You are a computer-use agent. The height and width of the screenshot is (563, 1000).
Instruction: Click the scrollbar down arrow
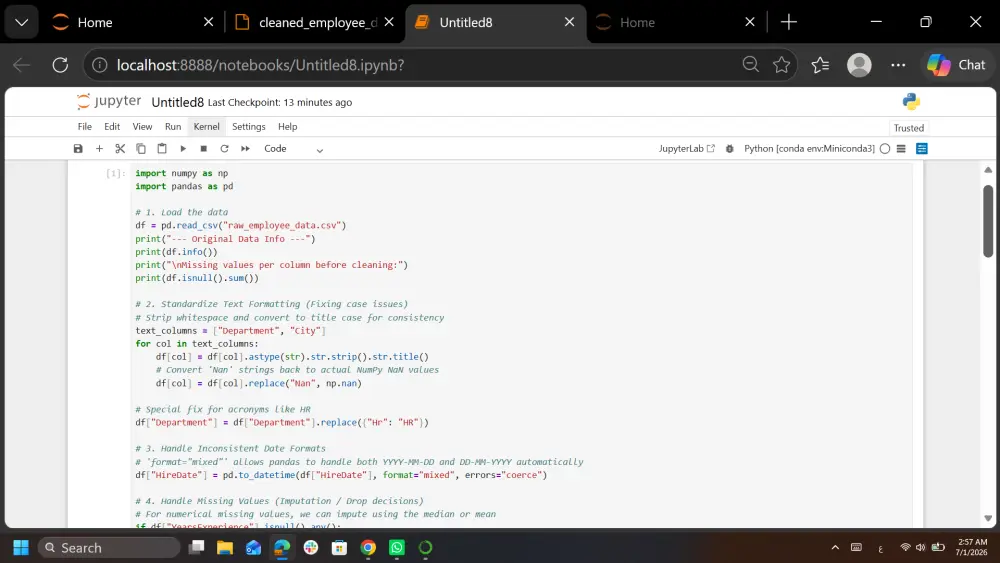988,518
